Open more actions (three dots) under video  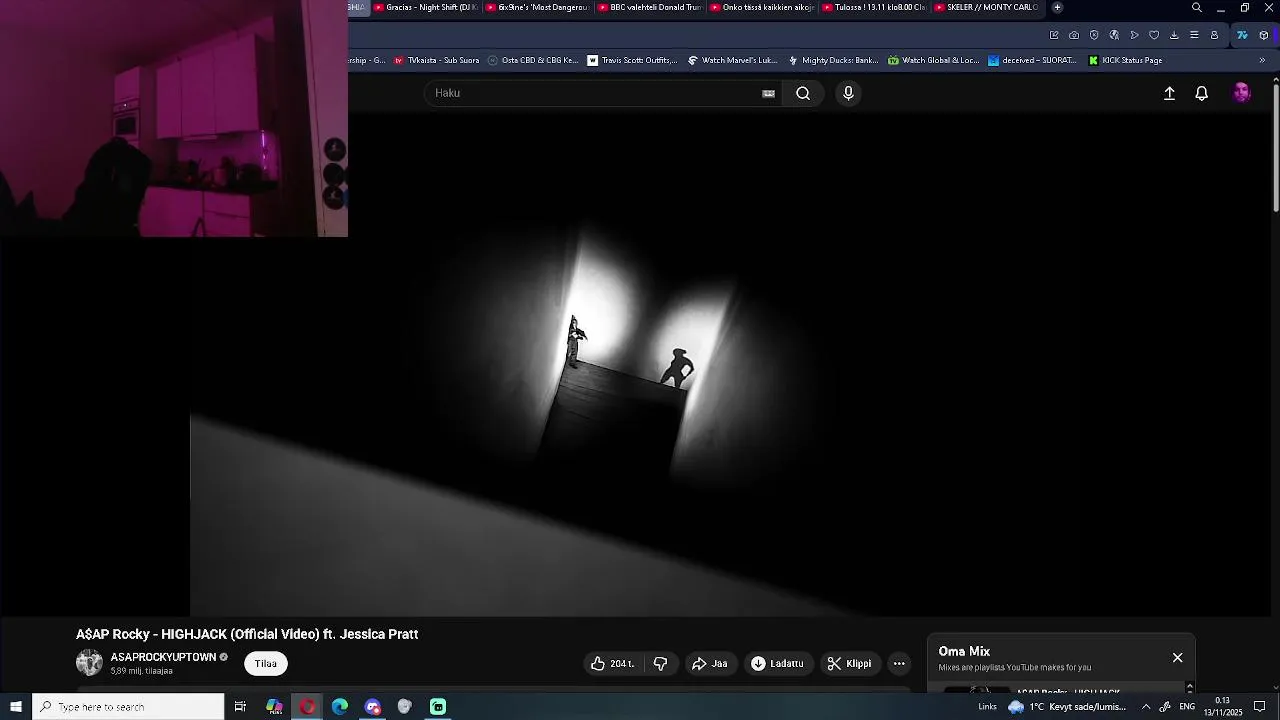coord(899,663)
